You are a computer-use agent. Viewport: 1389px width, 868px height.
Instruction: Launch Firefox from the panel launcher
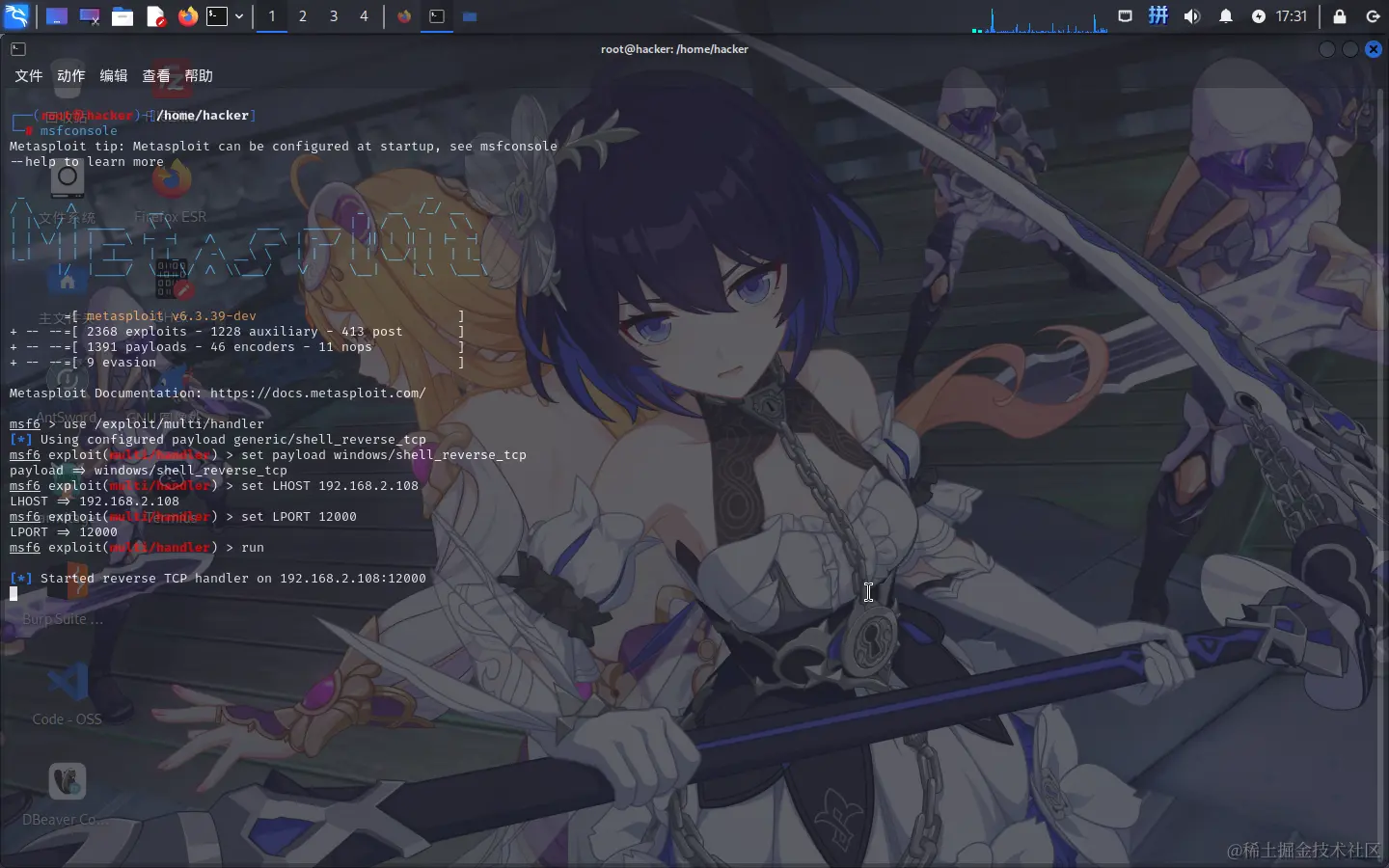[x=187, y=16]
